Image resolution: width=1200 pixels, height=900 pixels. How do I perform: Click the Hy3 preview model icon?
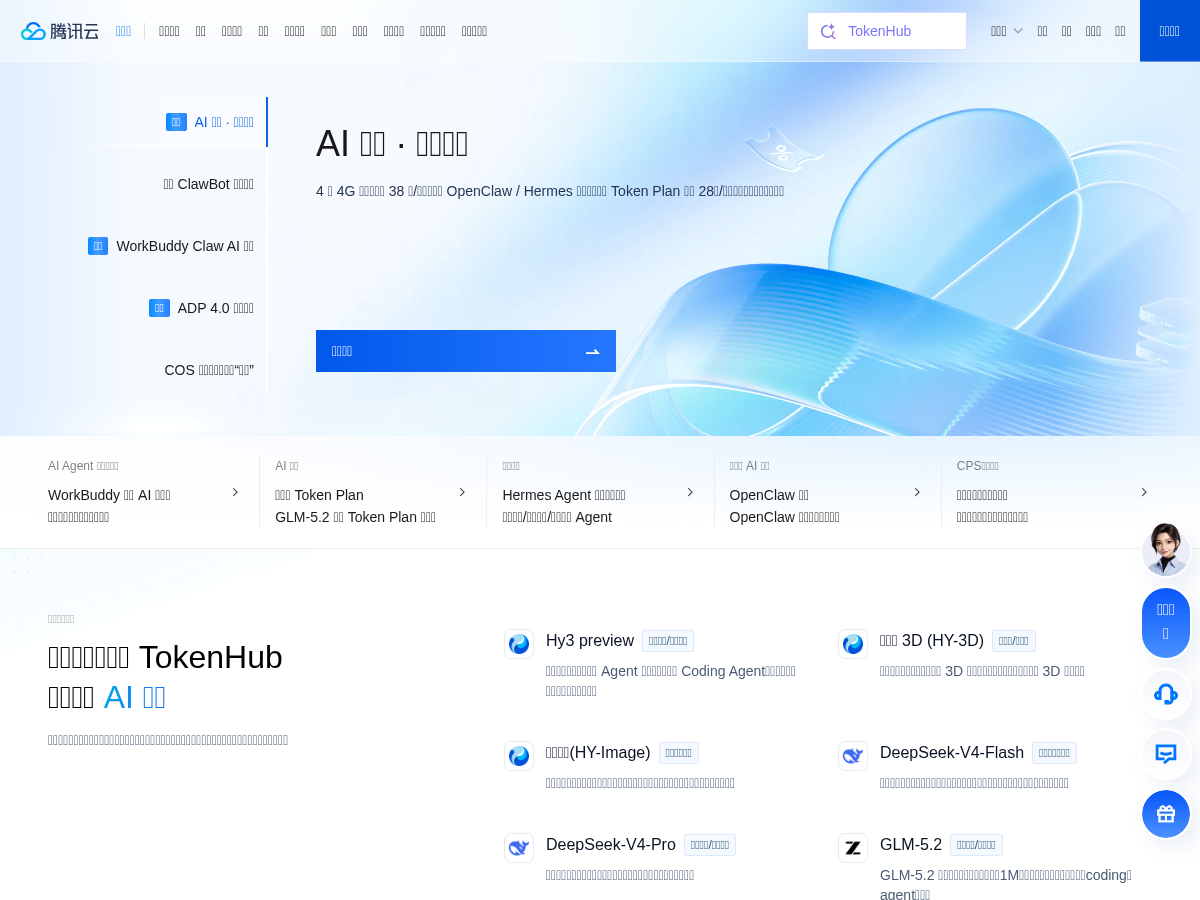[x=519, y=644]
